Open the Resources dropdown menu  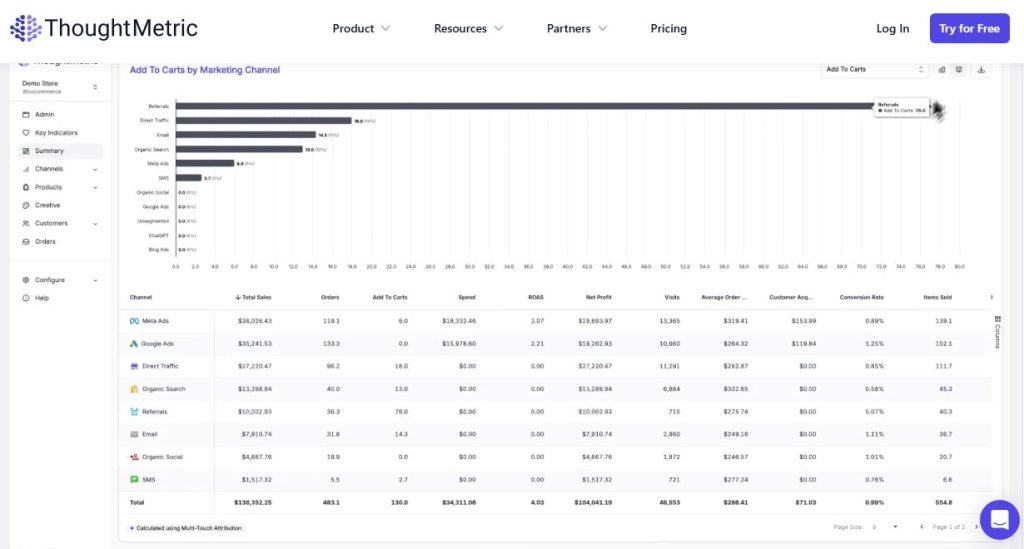pyautogui.click(x=468, y=29)
